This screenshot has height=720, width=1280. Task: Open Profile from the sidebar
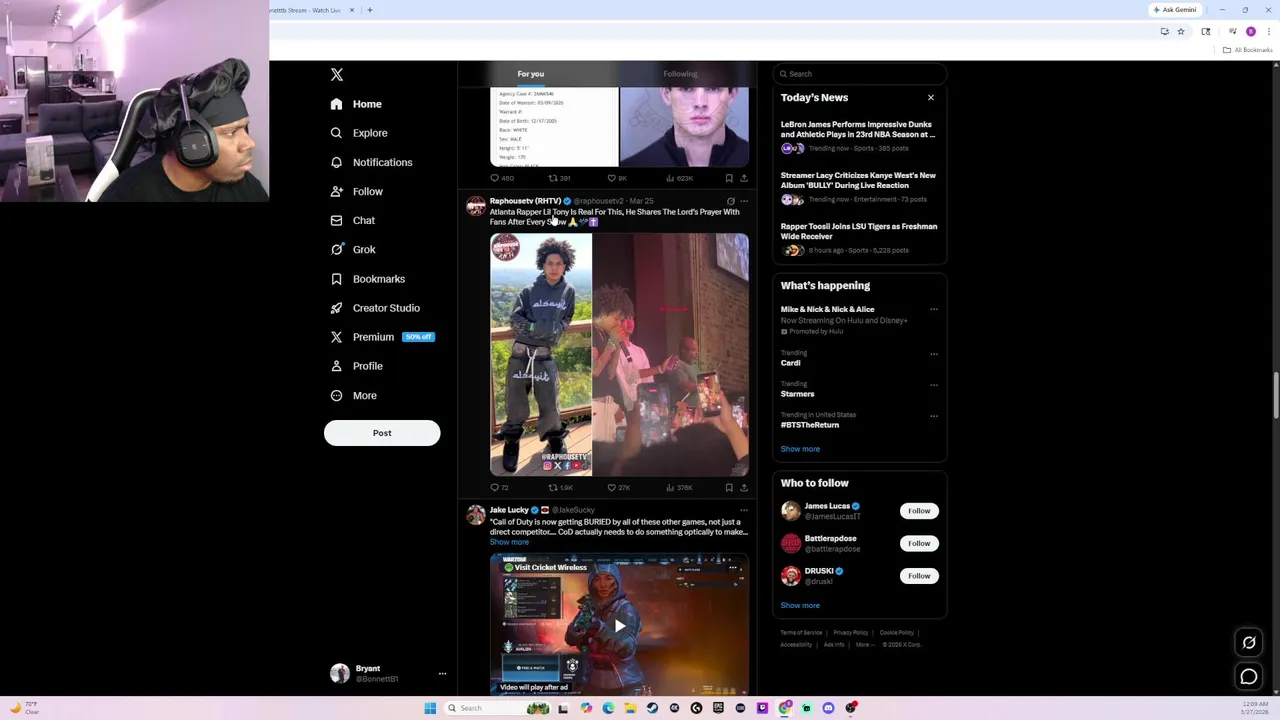point(356,366)
